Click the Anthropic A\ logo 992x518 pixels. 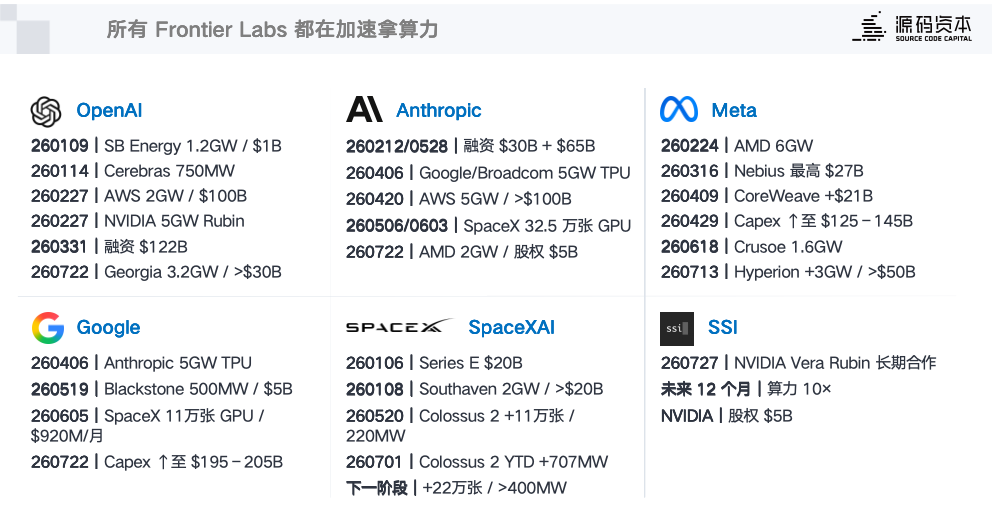click(x=364, y=109)
